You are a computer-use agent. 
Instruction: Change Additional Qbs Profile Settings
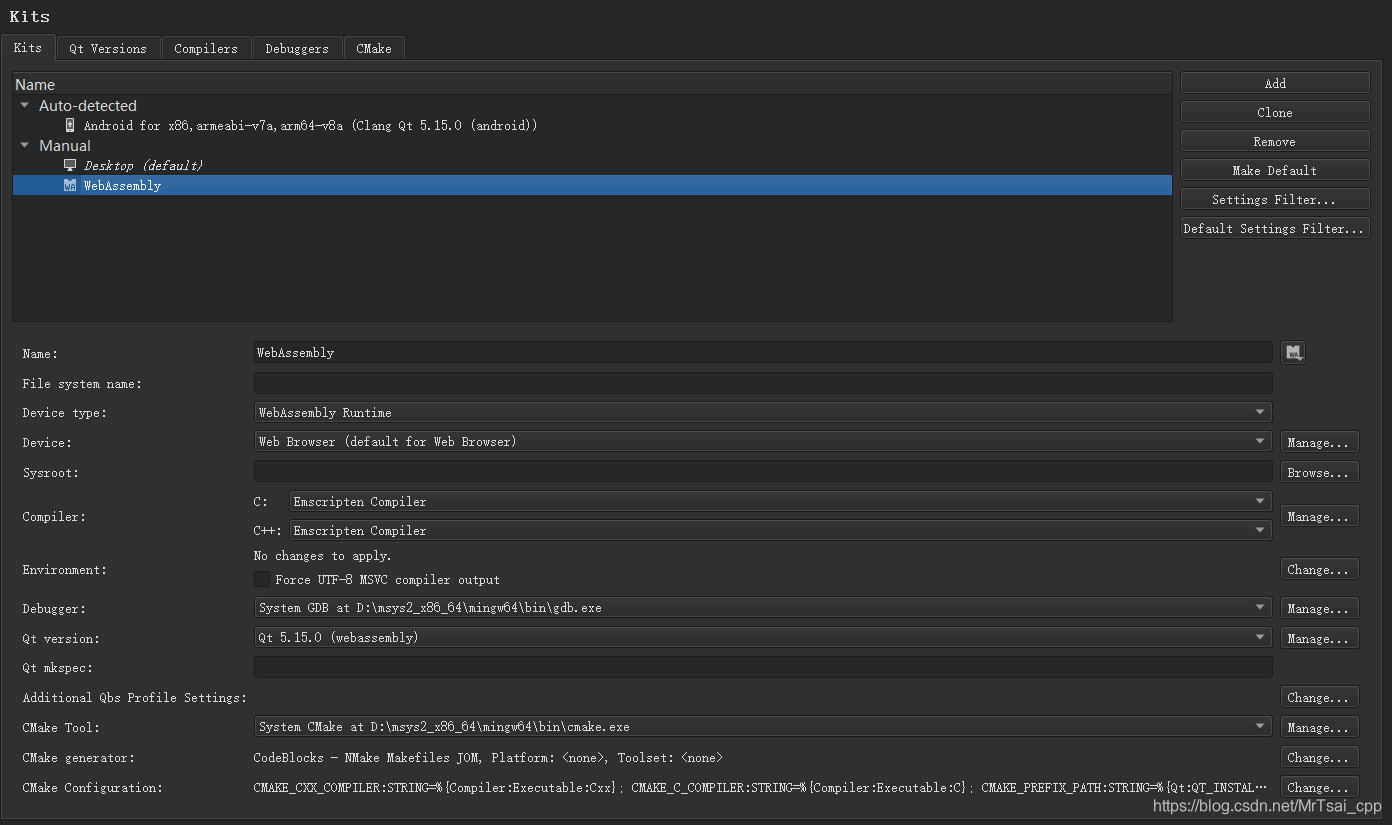pyautogui.click(x=1320, y=697)
